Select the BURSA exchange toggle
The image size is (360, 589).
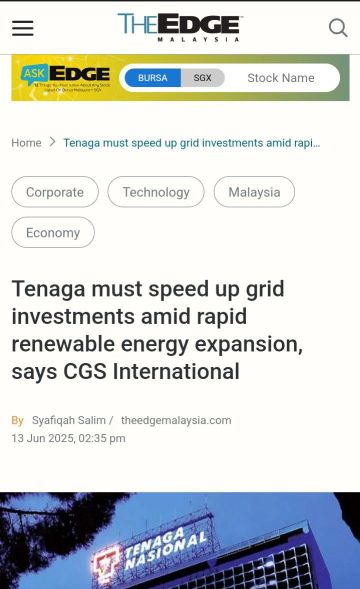coord(153,78)
